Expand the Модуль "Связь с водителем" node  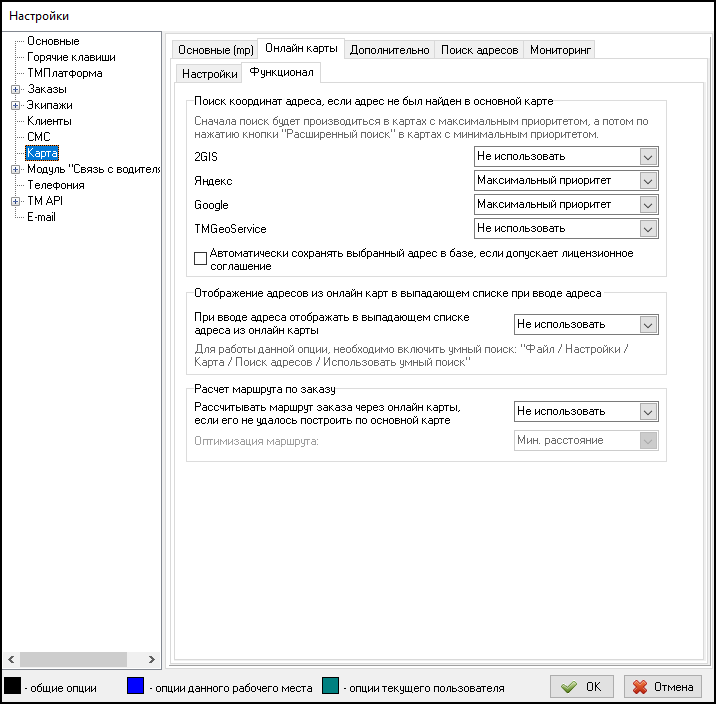tap(15, 169)
